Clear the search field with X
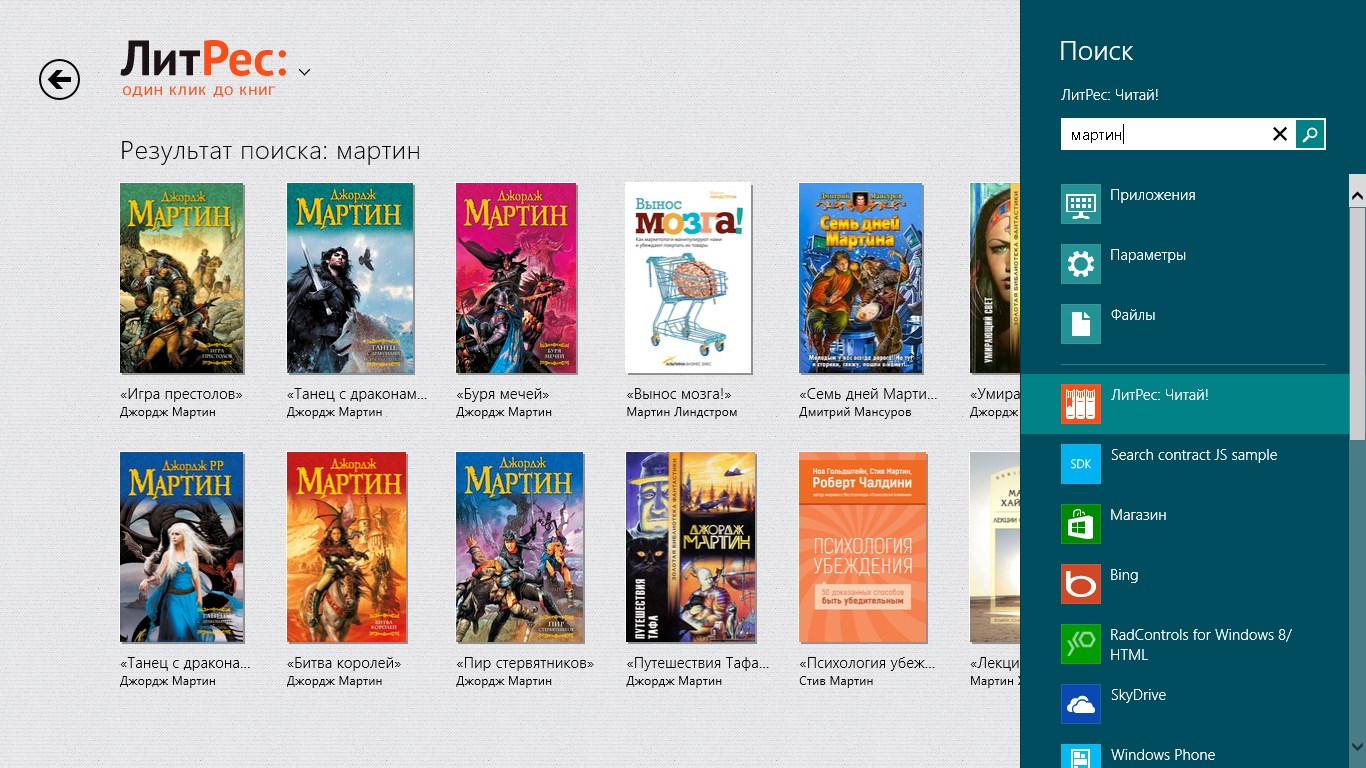The image size is (1366, 768). click(1279, 134)
